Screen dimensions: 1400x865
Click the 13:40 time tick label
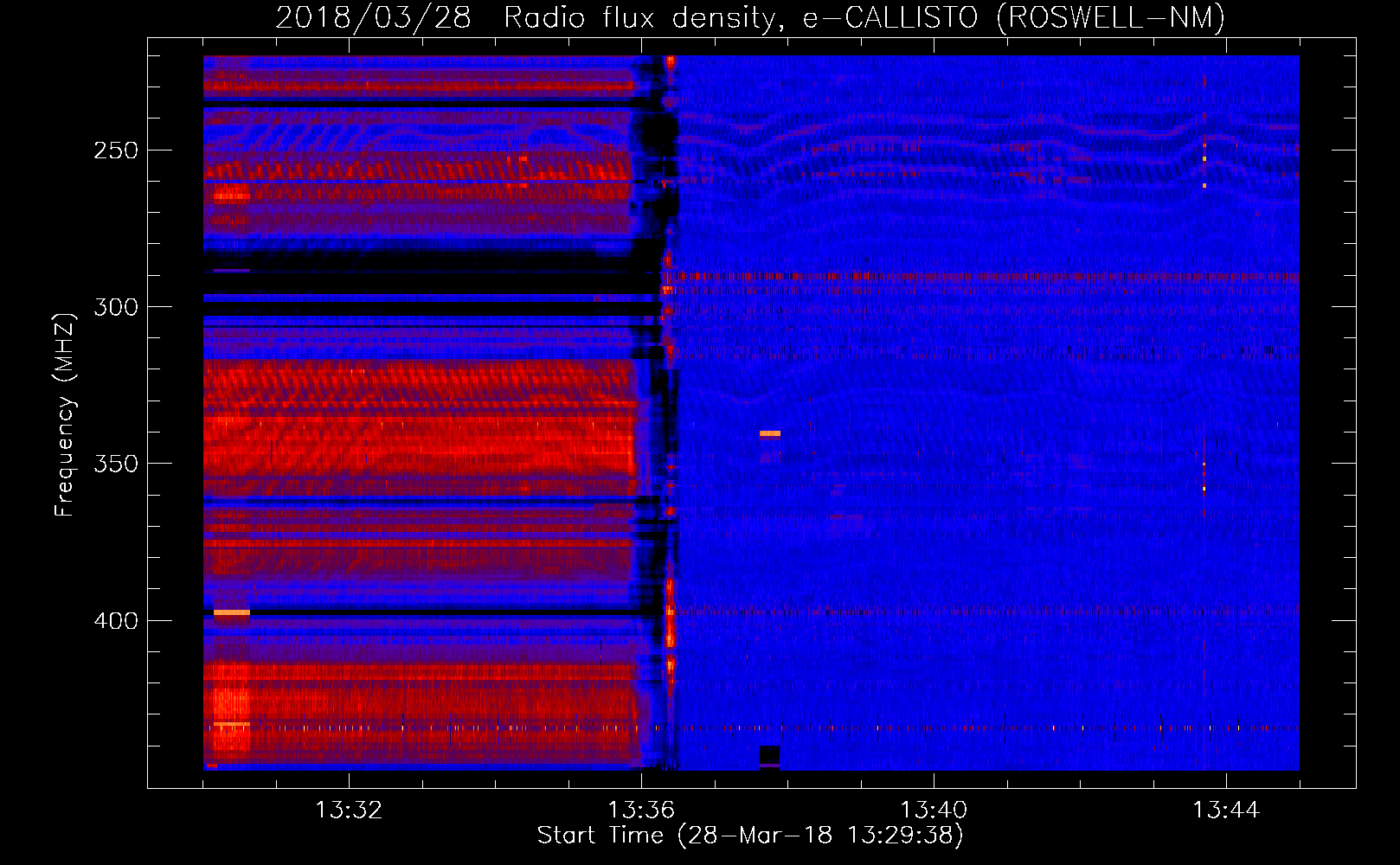[x=934, y=811]
